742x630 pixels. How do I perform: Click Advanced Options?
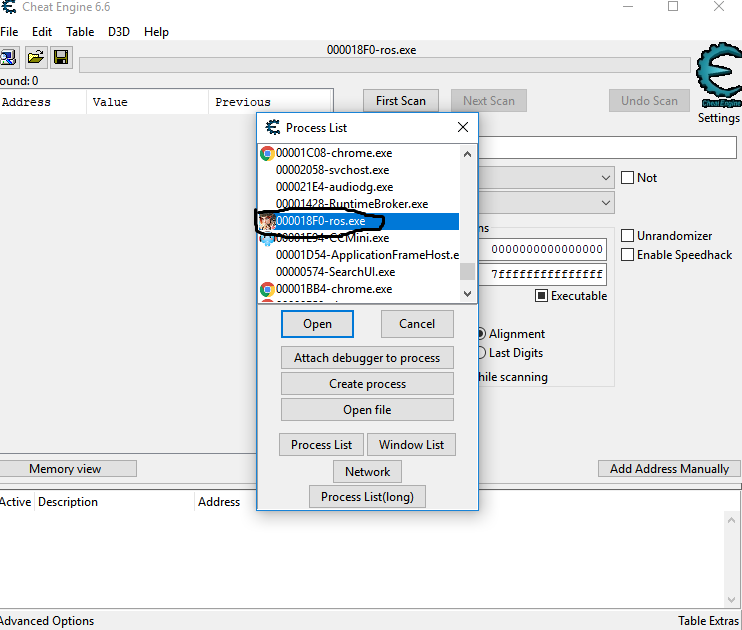click(47, 621)
